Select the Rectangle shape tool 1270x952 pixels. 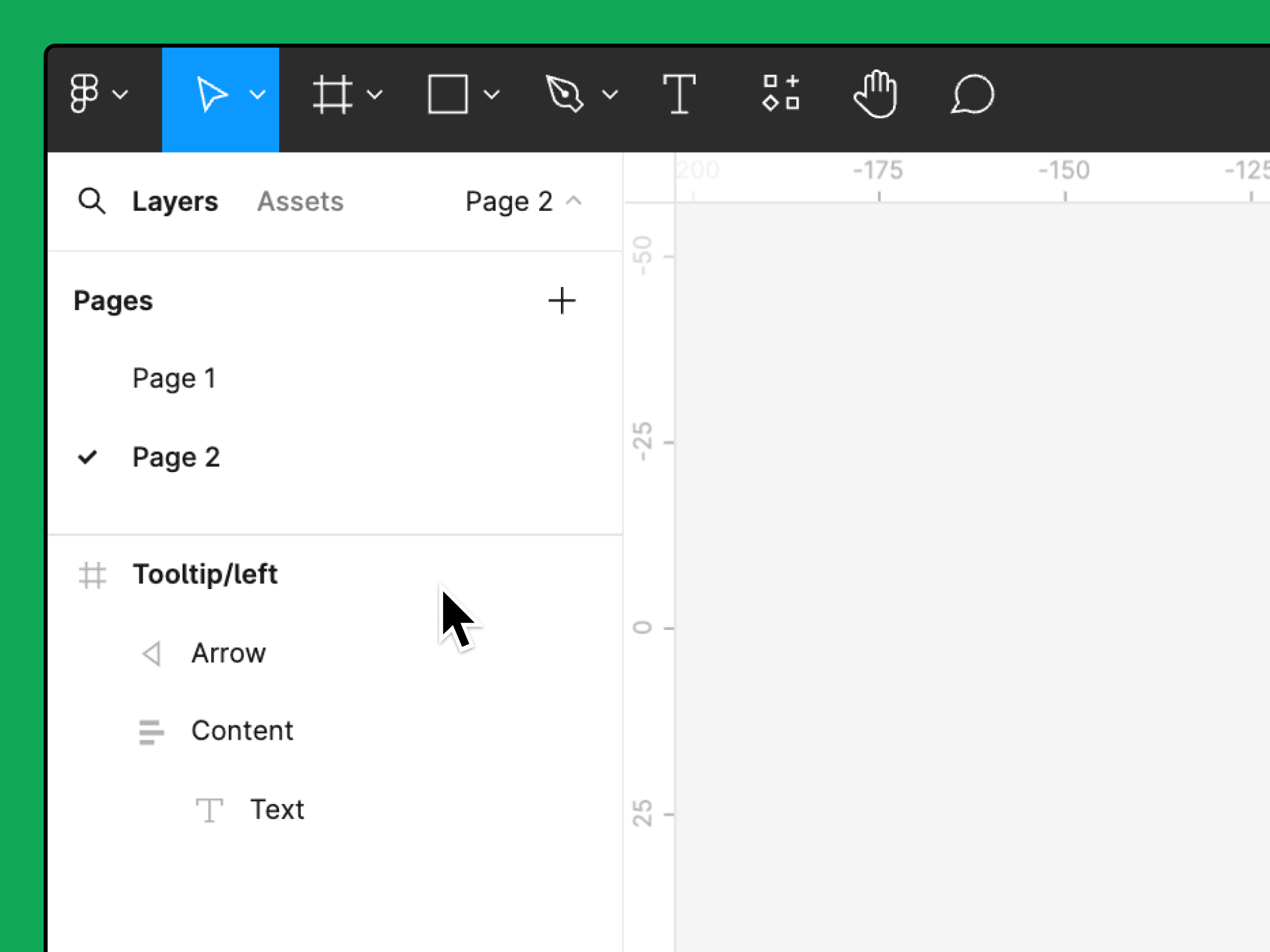point(448,95)
